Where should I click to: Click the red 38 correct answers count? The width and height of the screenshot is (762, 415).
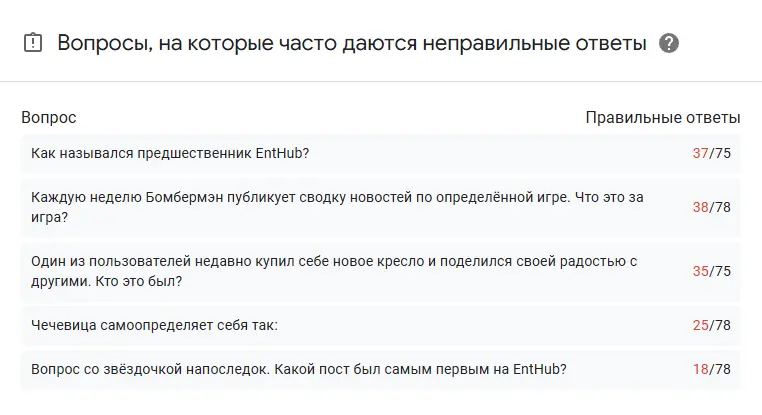click(700, 207)
